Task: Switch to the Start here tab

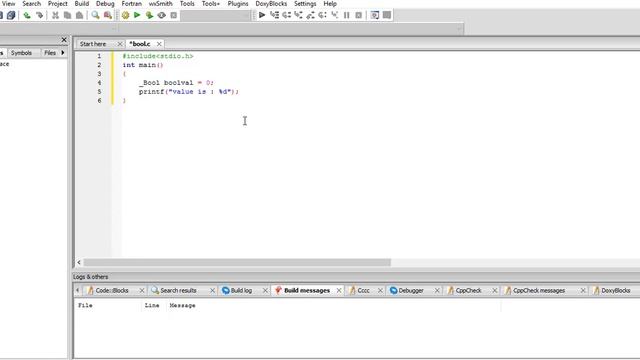Action: pos(93,44)
